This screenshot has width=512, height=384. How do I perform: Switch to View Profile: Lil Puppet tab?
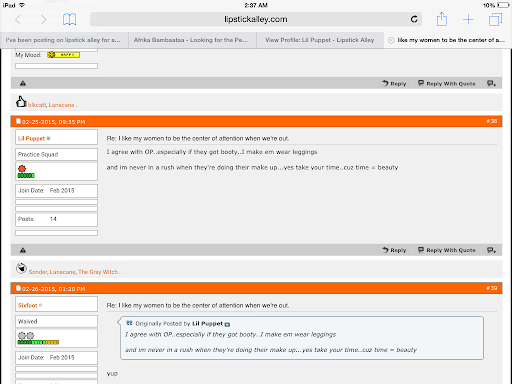(320, 40)
